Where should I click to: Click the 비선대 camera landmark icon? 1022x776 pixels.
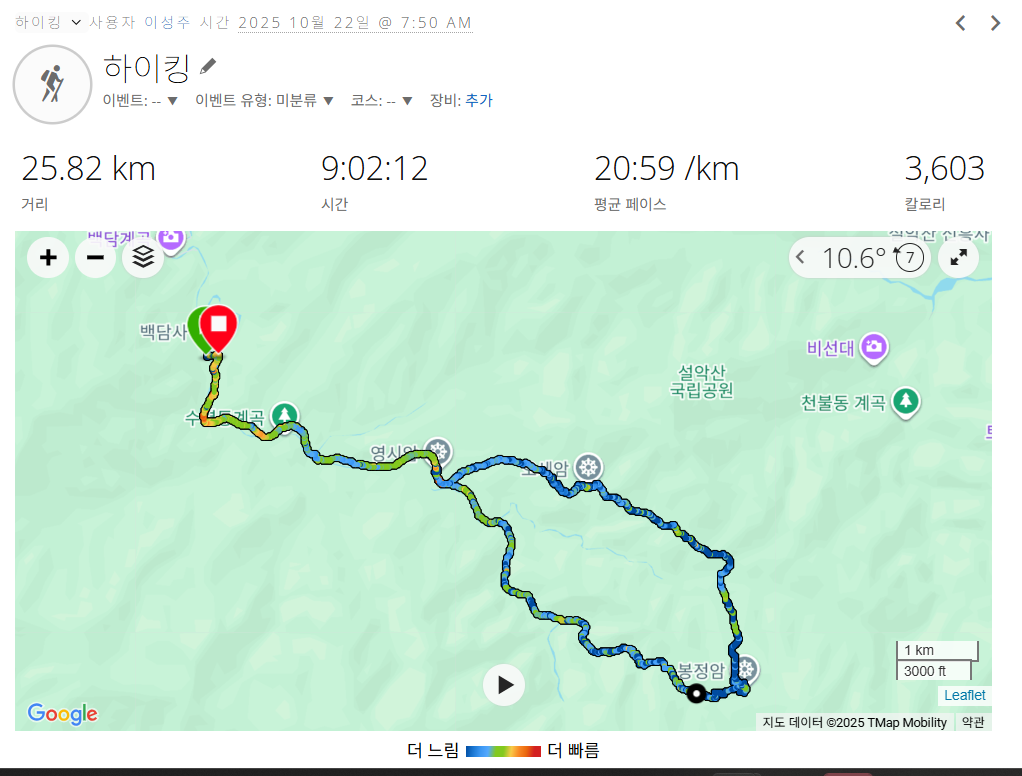[x=873, y=347]
